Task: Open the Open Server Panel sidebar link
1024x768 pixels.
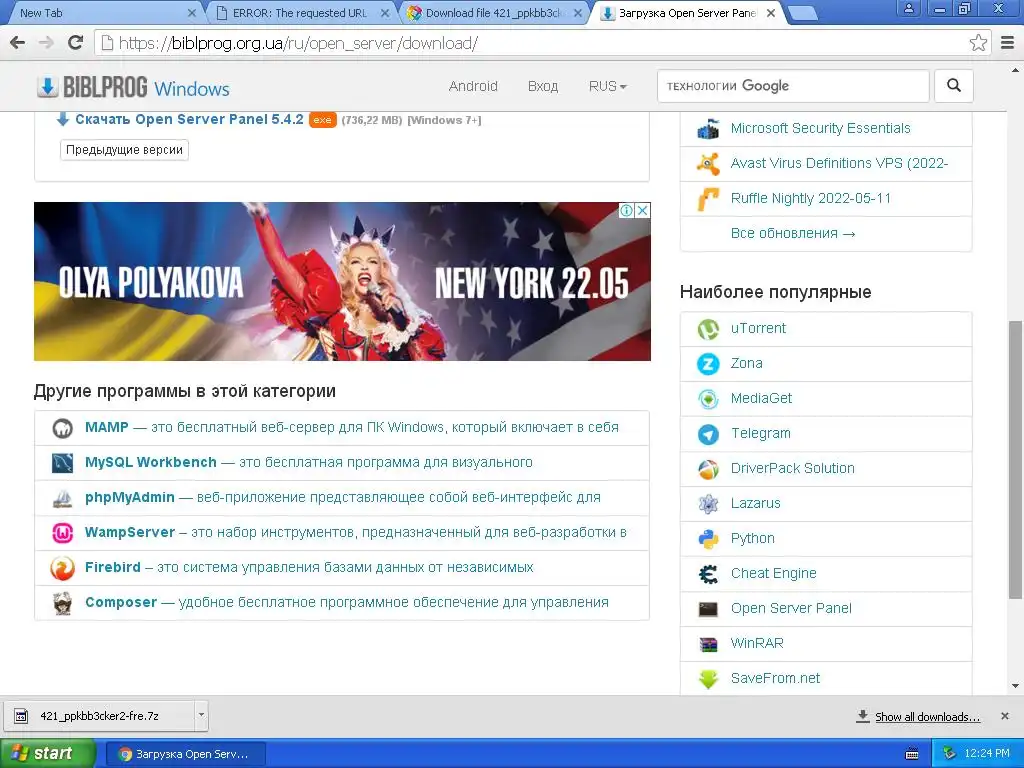Action: (791, 608)
